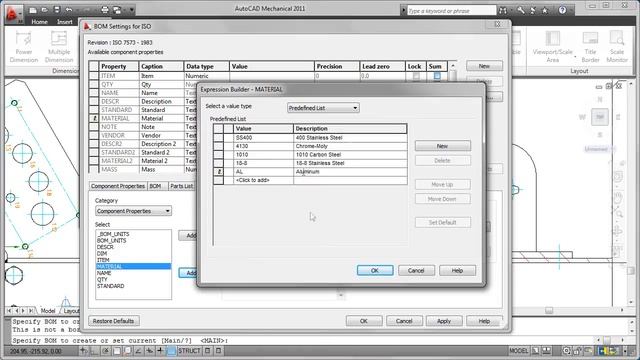Screen dimensions: 640x360
Task: Select row marker for SS400 entry
Action: 218,138
